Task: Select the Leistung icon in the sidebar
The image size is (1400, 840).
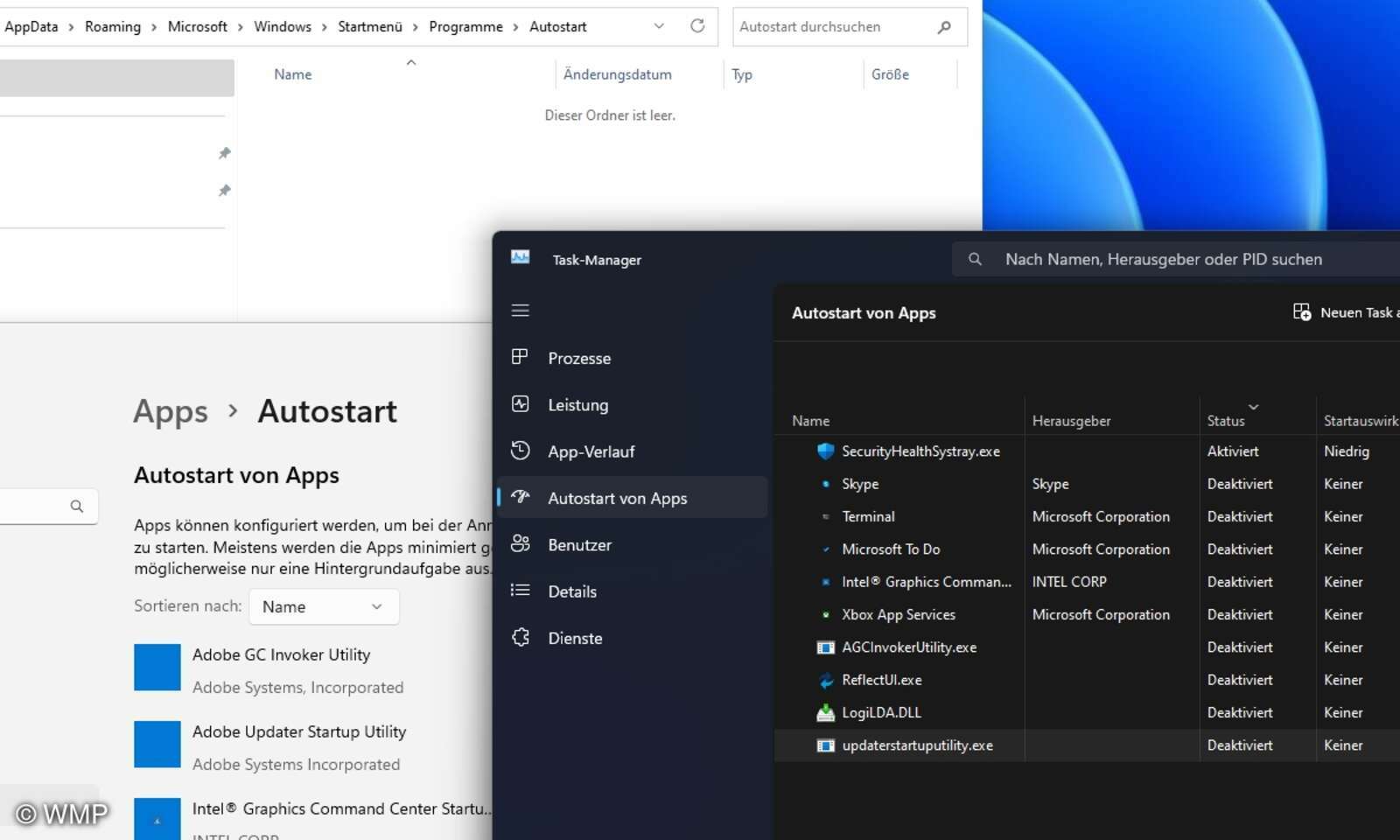Action: [520, 404]
